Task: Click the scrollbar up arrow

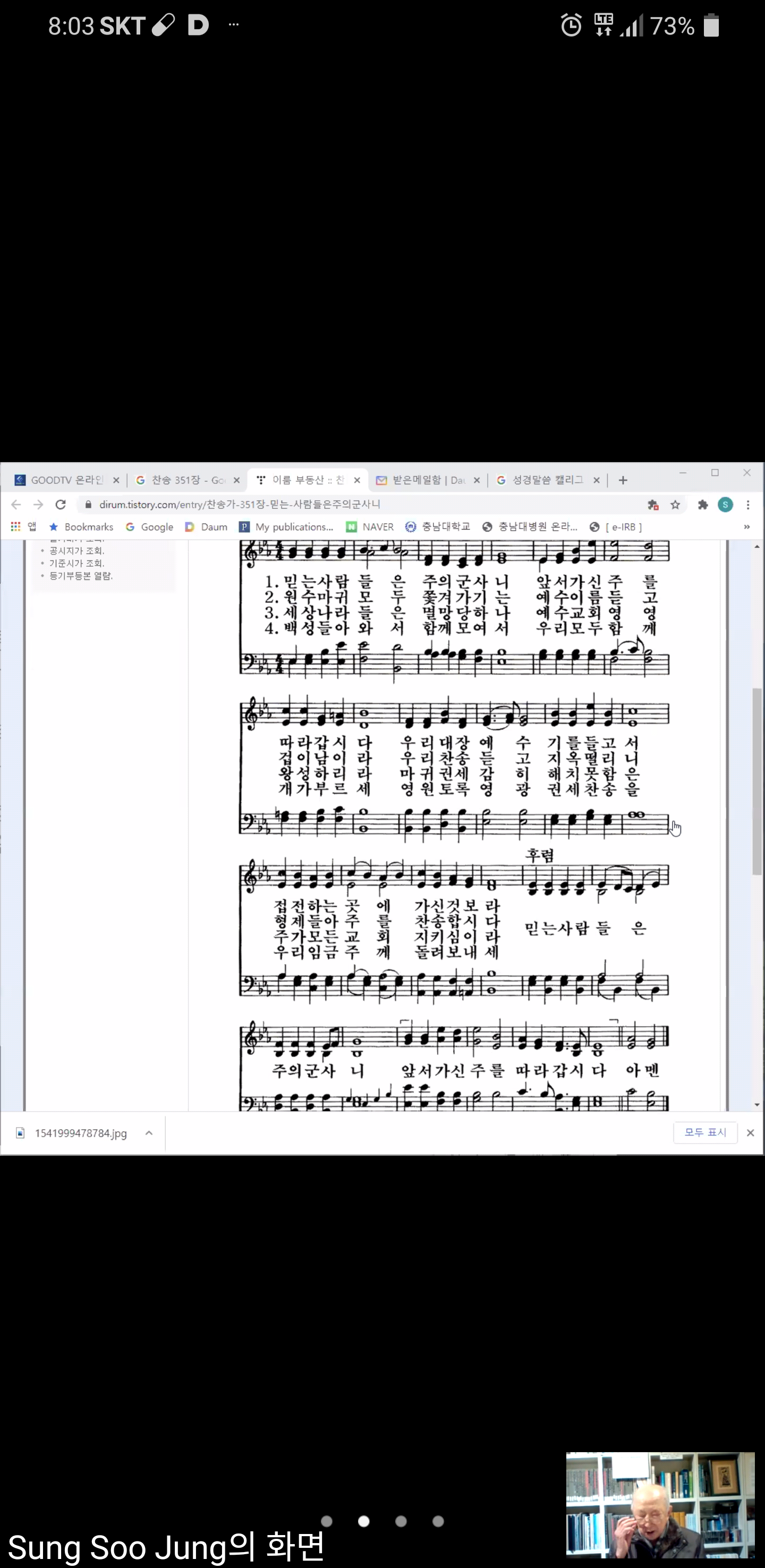Action: pos(756,546)
